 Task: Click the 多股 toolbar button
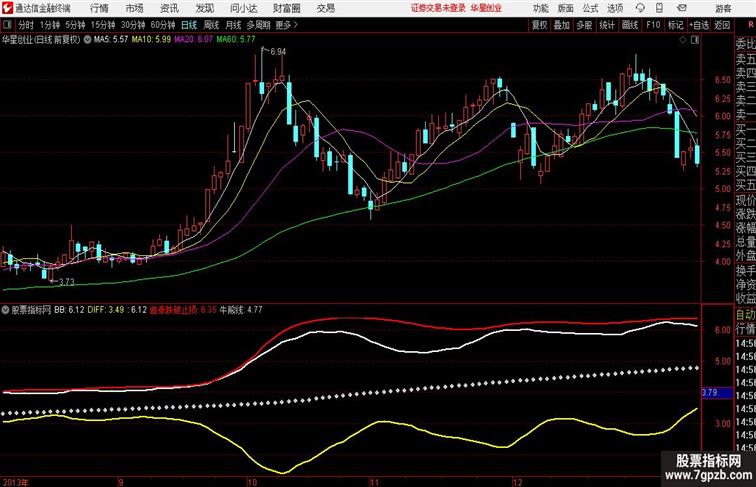click(x=584, y=25)
